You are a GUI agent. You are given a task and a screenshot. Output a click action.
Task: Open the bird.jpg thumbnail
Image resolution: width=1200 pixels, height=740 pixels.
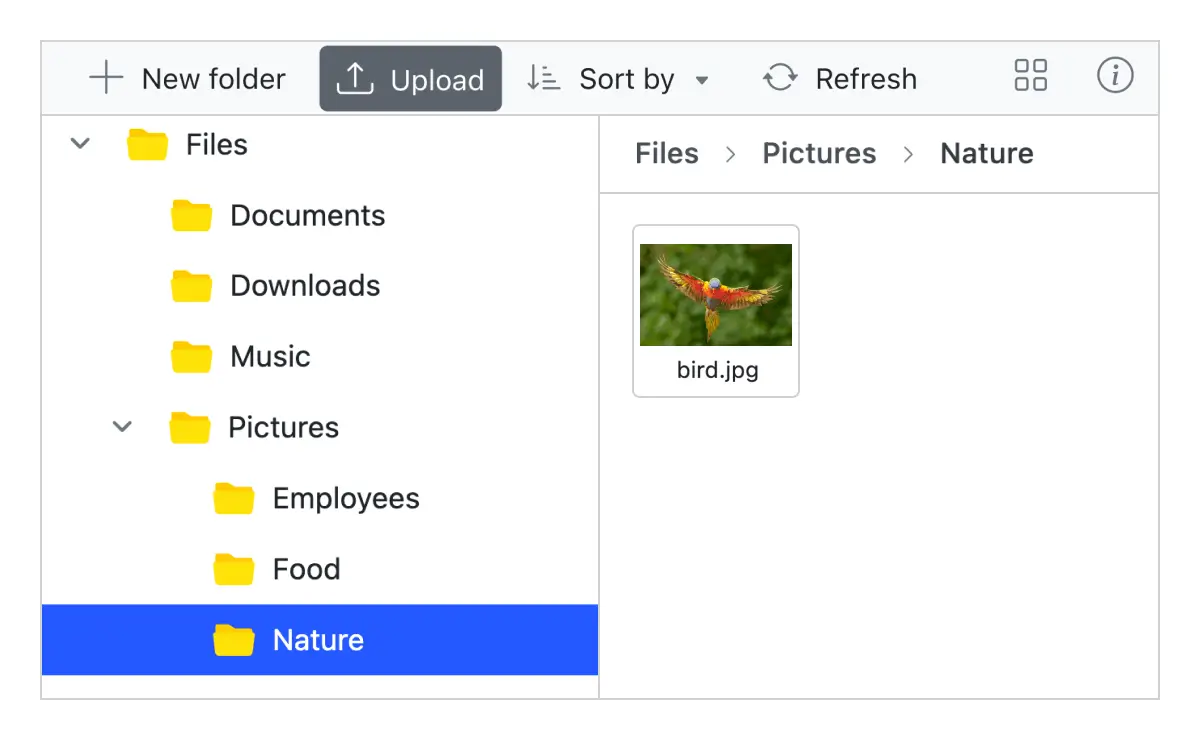tap(715, 294)
